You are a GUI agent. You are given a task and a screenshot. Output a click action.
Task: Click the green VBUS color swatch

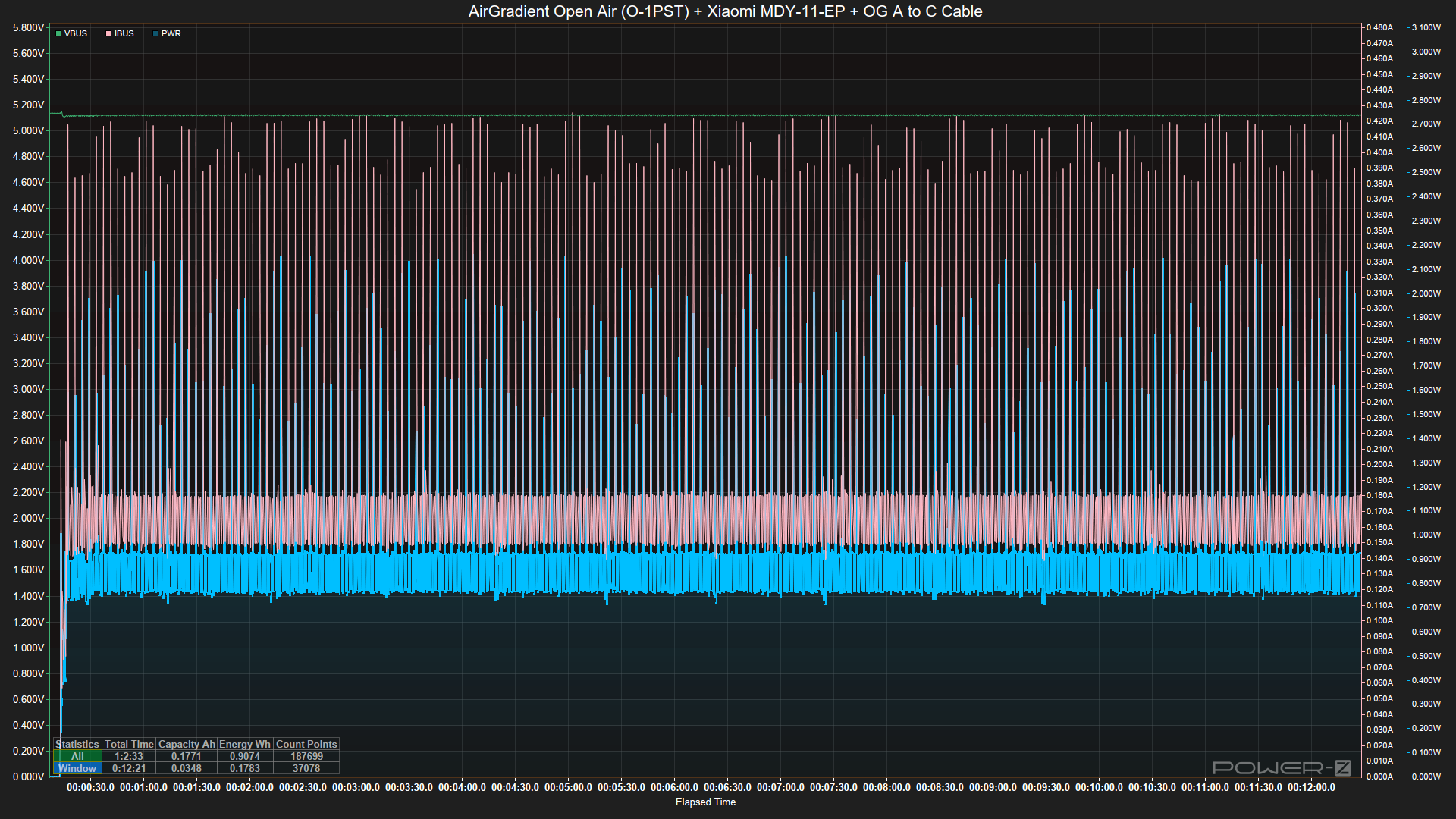coord(58,33)
